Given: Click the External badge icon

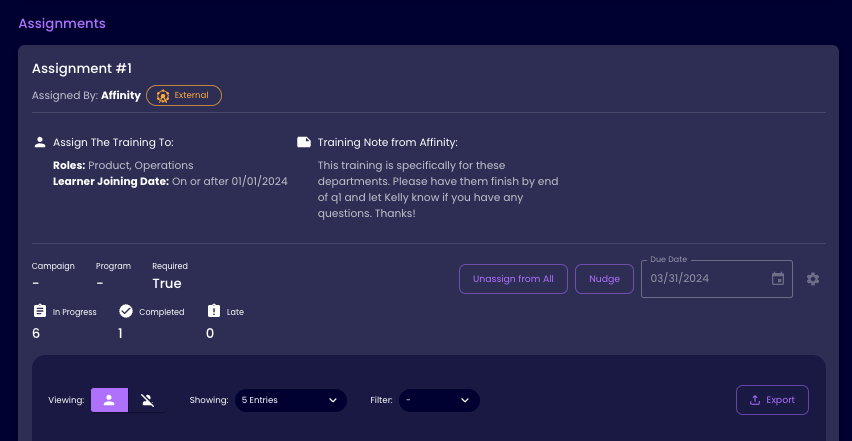Looking at the screenshot, I should 162,96.
